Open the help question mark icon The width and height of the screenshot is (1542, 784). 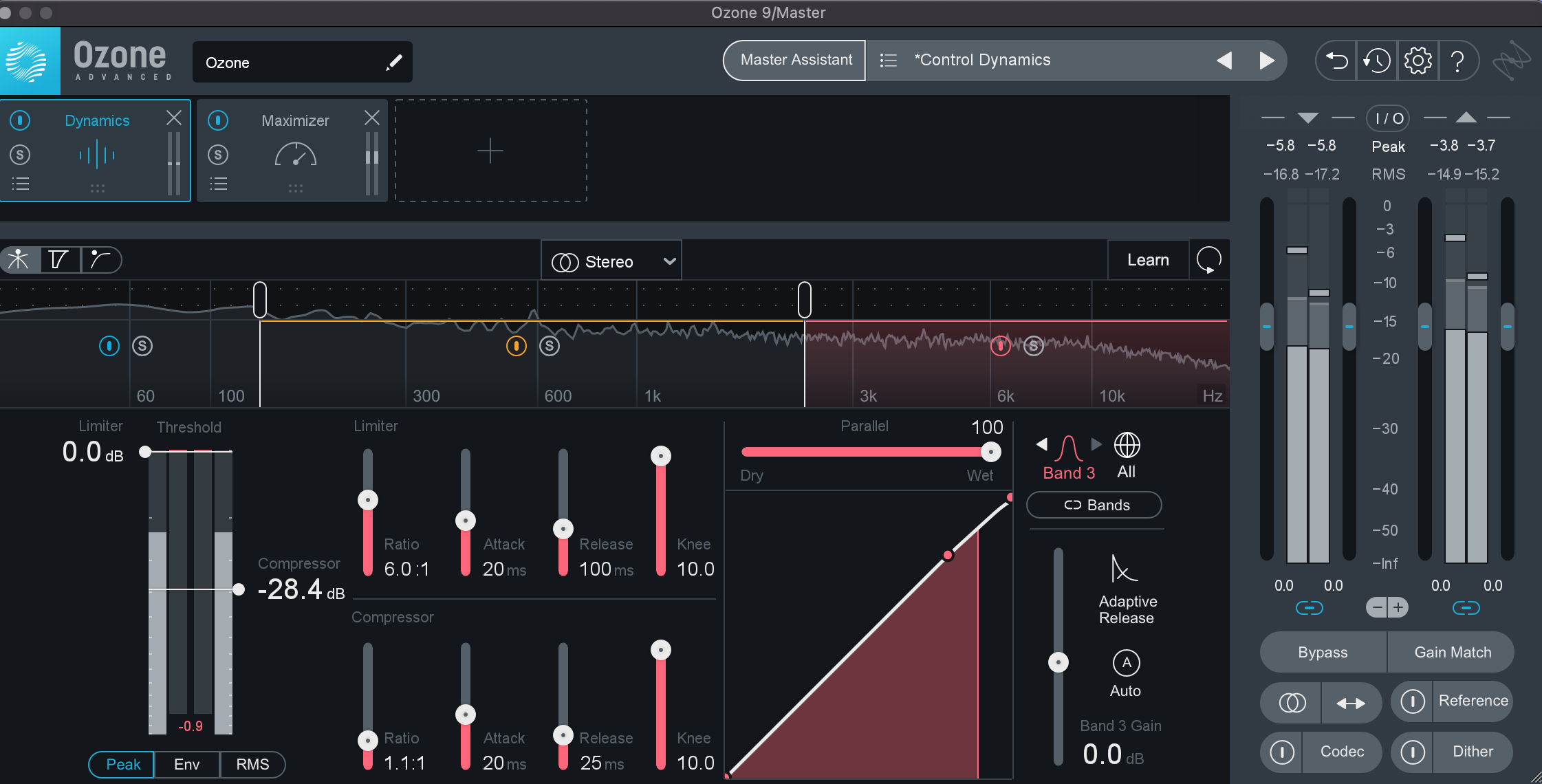(x=1457, y=61)
